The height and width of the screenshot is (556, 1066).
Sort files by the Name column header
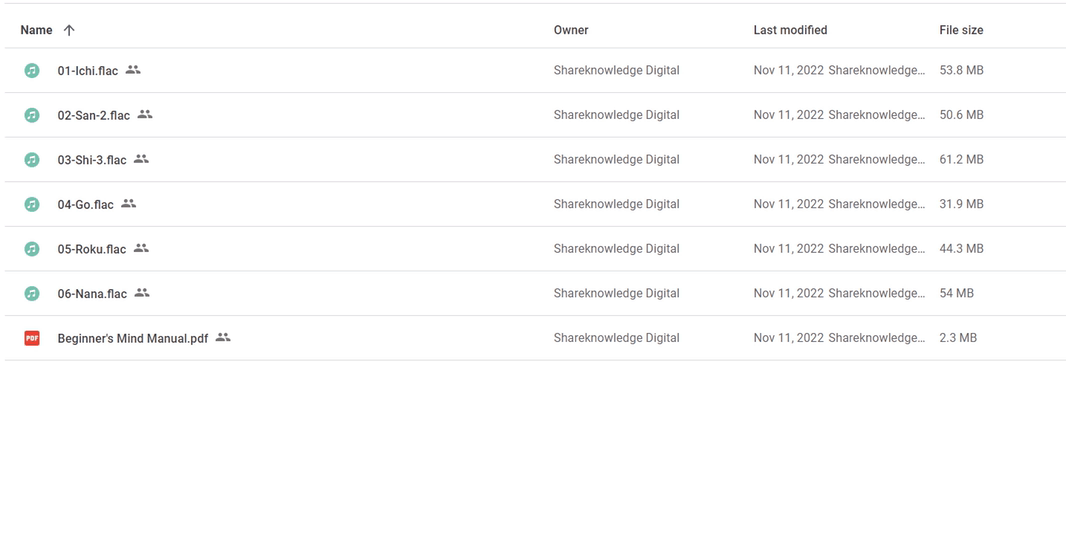[x=36, y=30]
